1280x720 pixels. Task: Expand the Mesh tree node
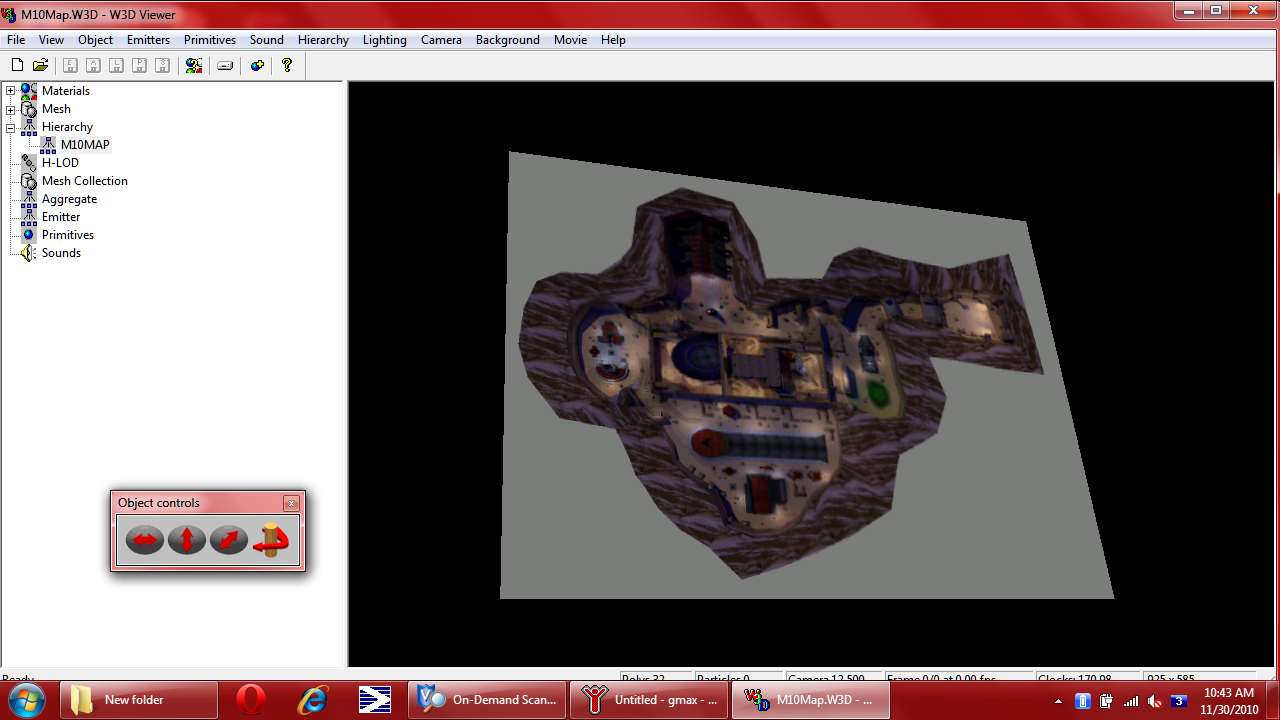11,109
